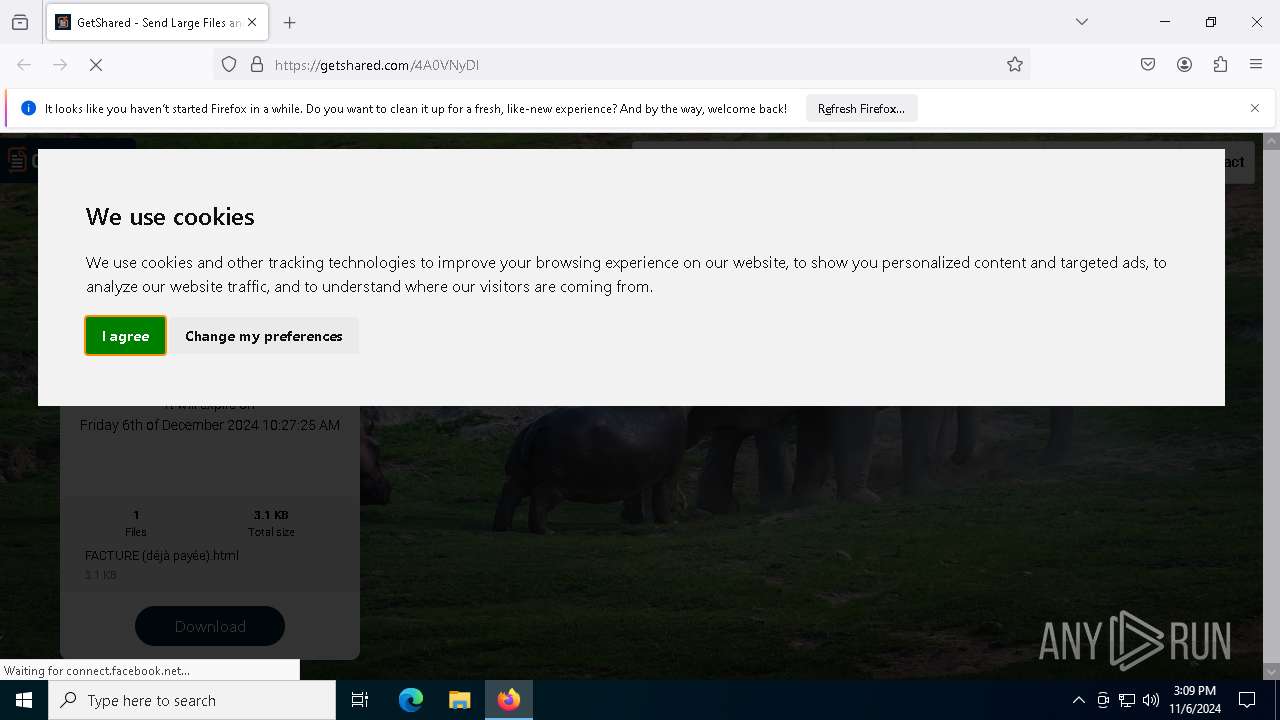Screen dimensions: 1280x720
Task: Open Task View on the taskbar
Action: [360, 700]
